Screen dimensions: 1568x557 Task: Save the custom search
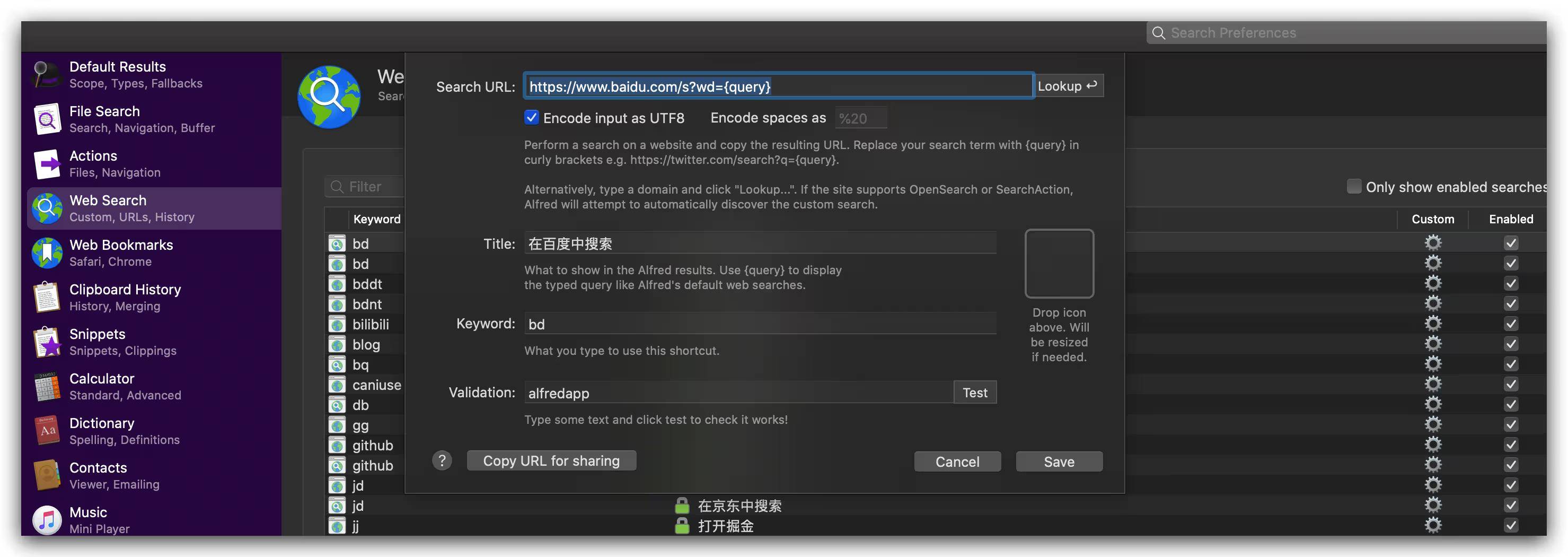pyautogui.click(x=1059, y=462)
